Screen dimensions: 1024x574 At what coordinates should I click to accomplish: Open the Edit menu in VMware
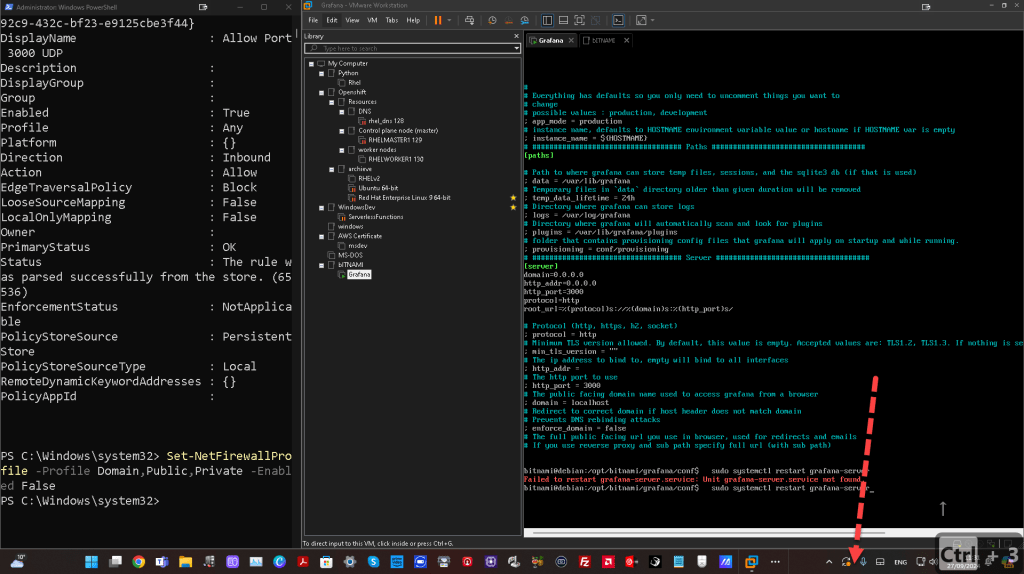tap(332, 20)
